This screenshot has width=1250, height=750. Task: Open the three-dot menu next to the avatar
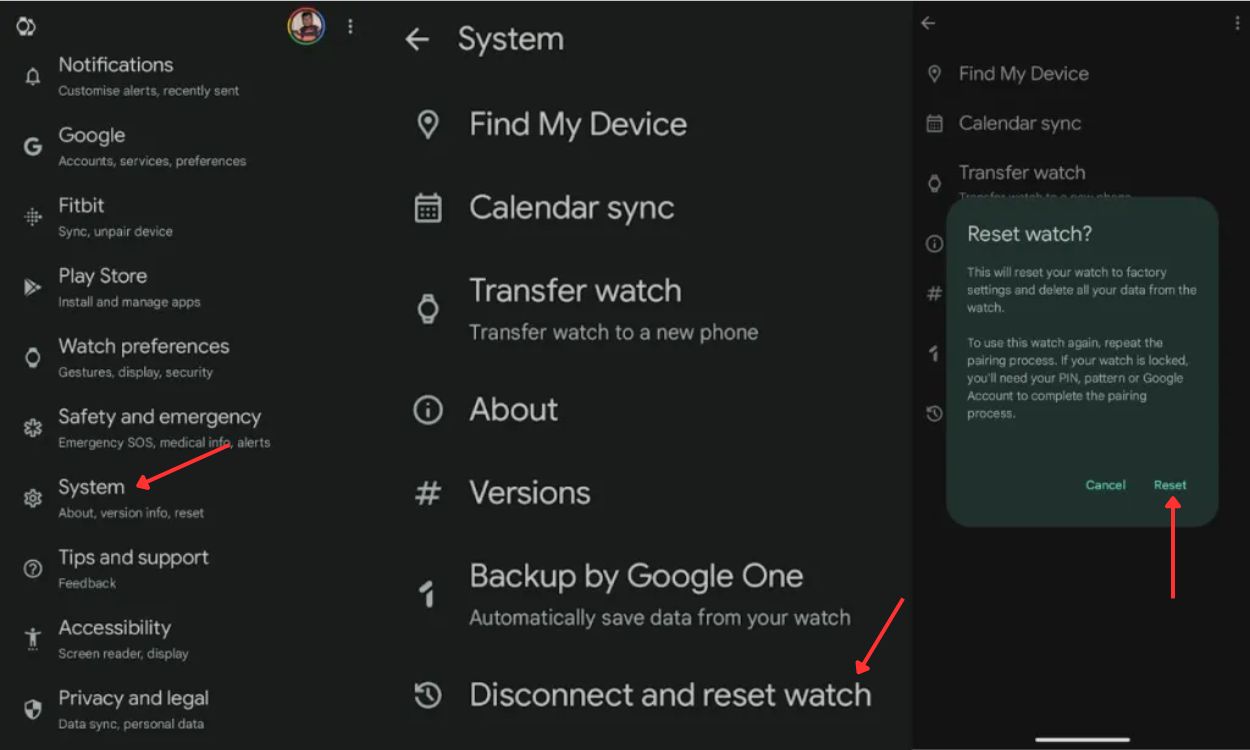[x=350, y=27]
